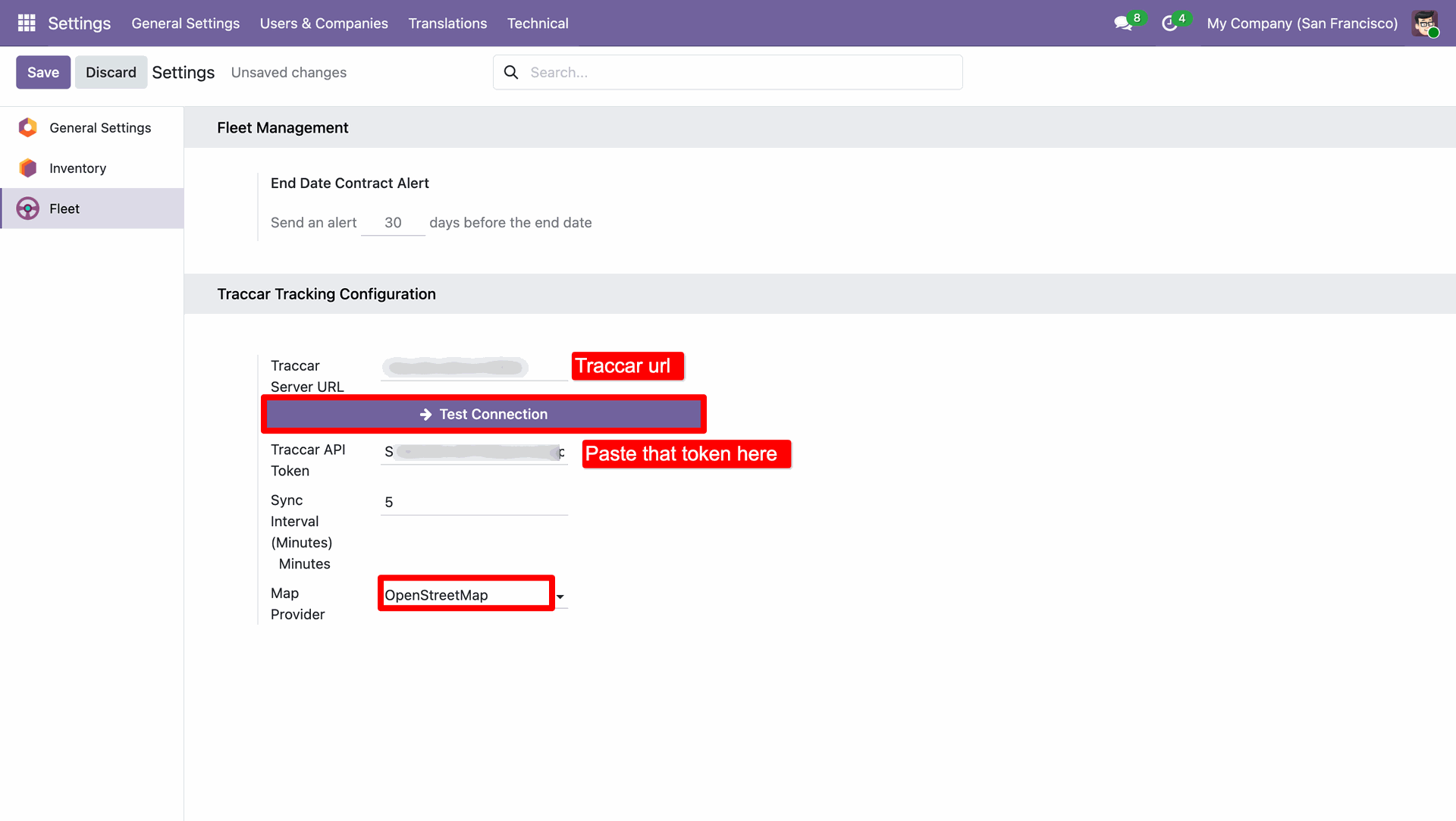Screen dimensions: 1456x821
Task: Open the activities clock icon
Action: pos(1169,24)
